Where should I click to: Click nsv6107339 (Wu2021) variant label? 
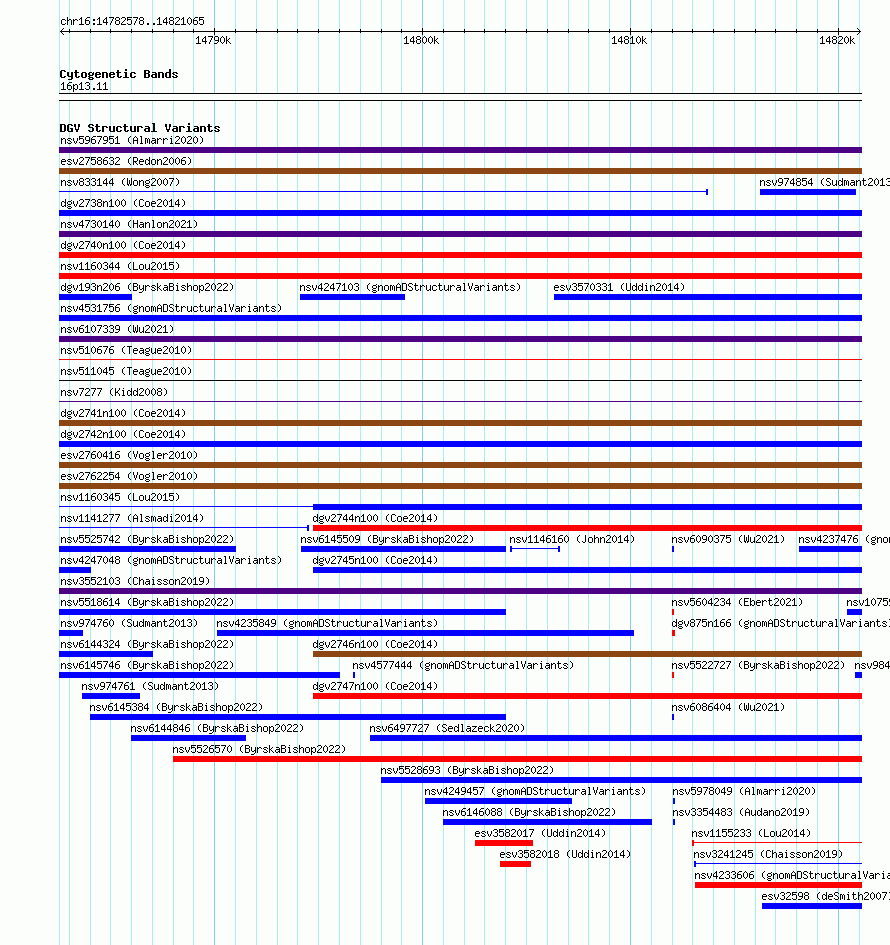117,330
